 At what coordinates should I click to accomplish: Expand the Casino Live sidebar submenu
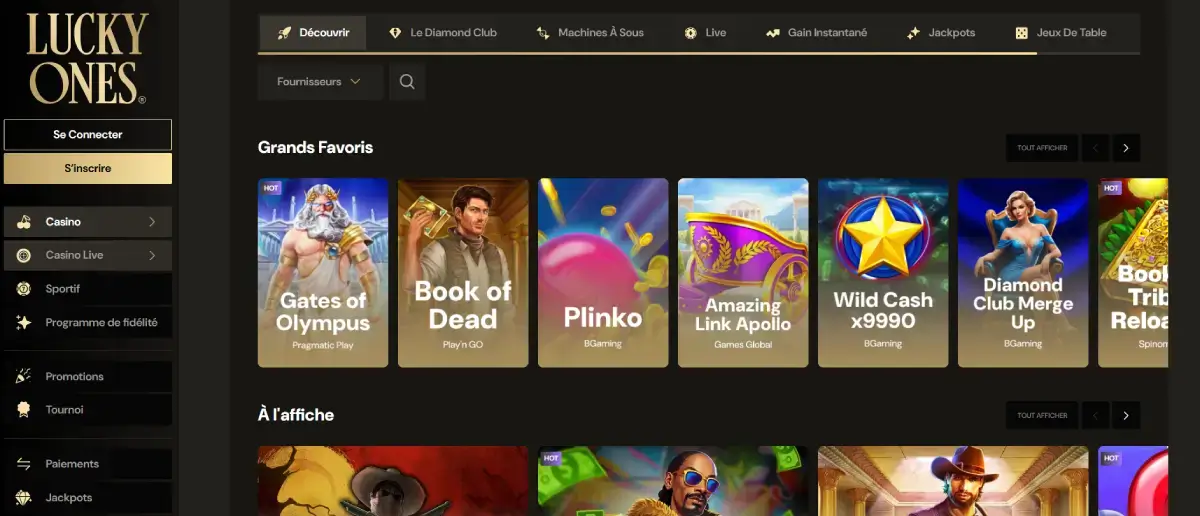tap(152, 255)
